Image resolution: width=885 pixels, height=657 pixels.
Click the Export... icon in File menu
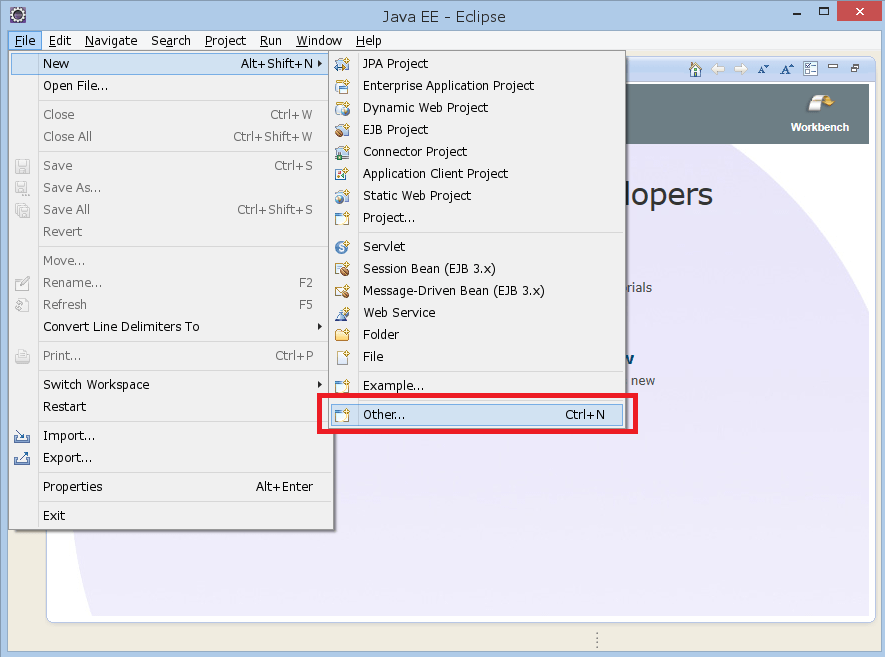22,458
